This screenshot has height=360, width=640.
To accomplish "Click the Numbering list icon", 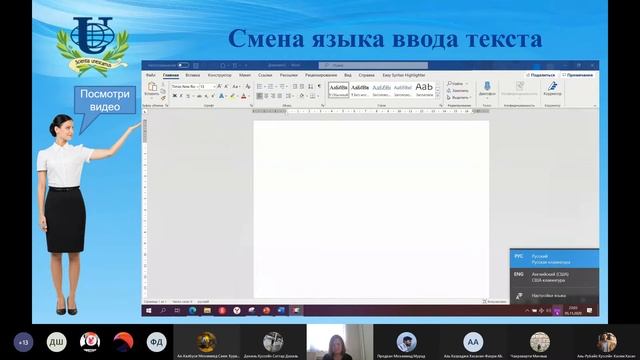I will [x=270, y=87].
